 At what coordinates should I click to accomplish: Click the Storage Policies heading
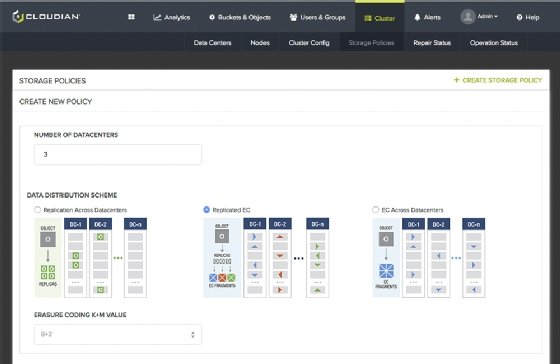click(52, 81)
